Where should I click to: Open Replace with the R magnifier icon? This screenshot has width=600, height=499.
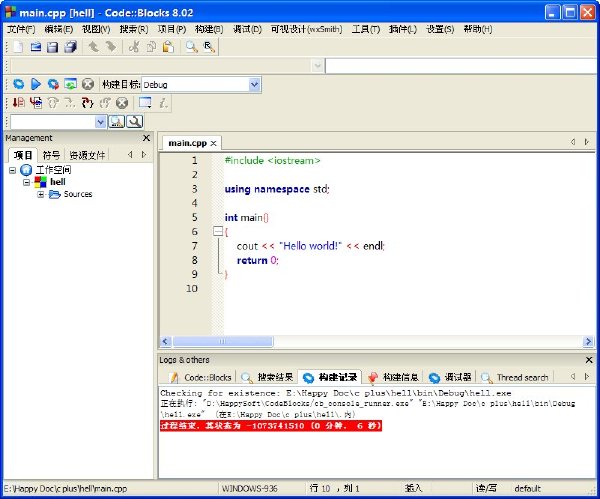[209, 47]
